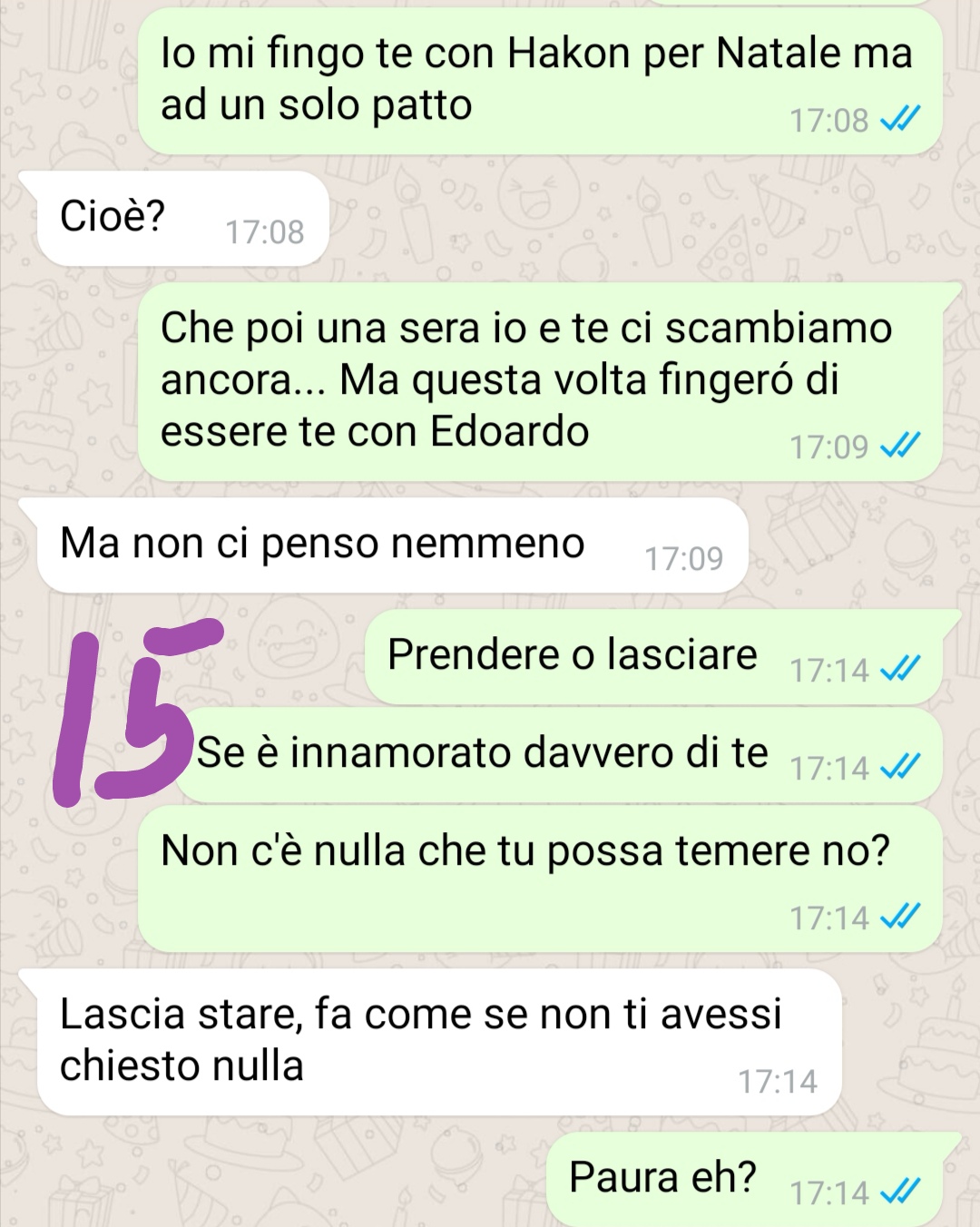
Task: Click the 17:09 timestamp on 'Ma non ci penso nemmeno'
Action: click(683, 559)
